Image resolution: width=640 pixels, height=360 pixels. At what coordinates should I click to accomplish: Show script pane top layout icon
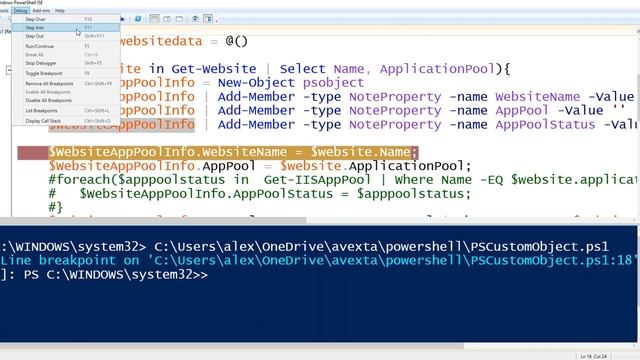pyautogui.click(x=154, y=19)
